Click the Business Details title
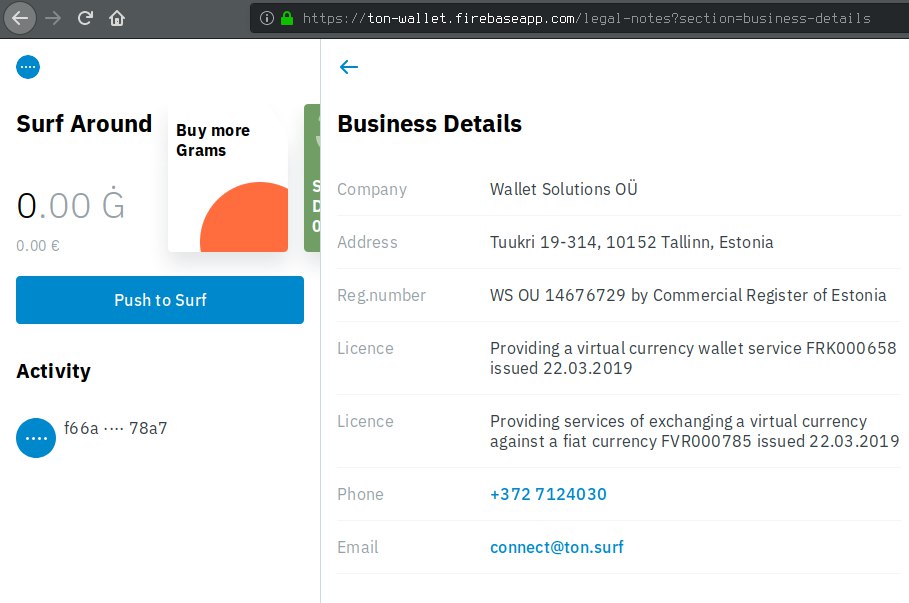The height and width of the screenshot is (603, 909). (x=430, y=124)
